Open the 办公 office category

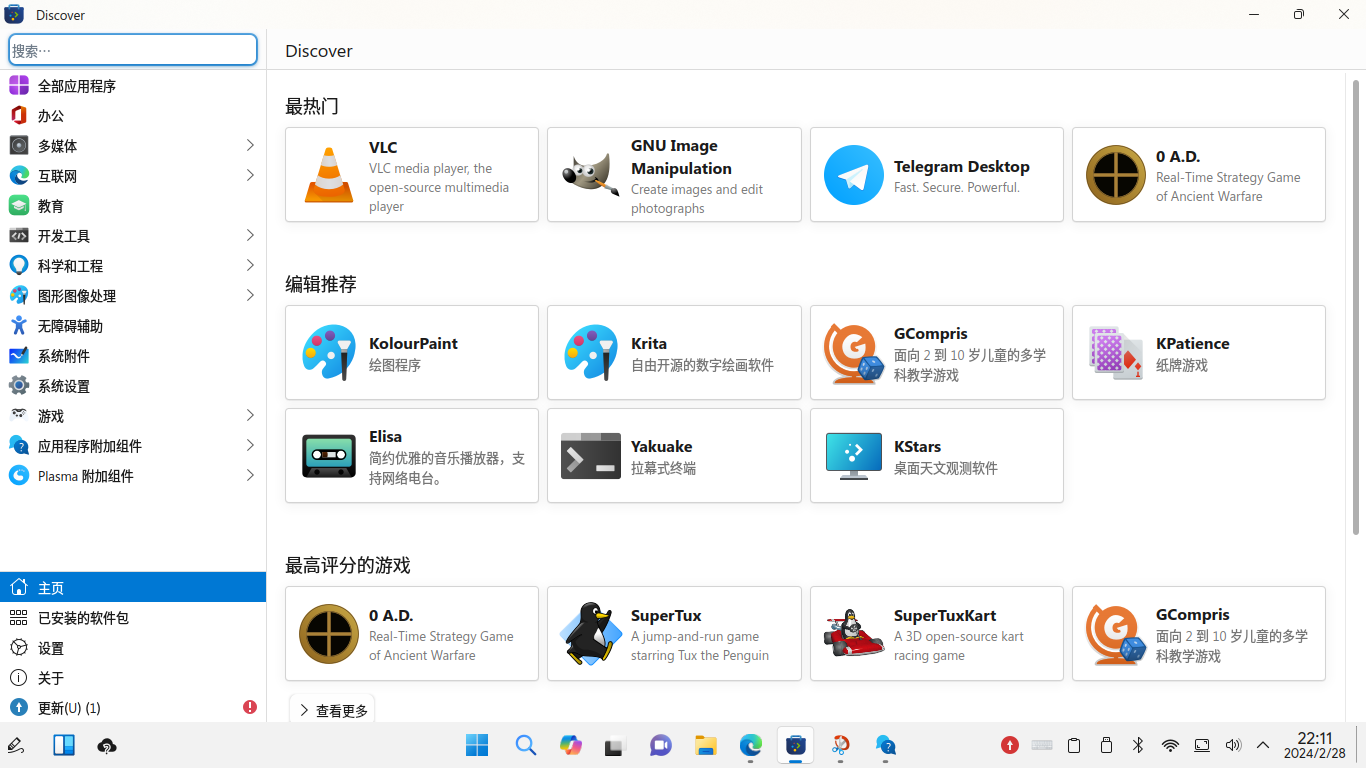point(133,116)
